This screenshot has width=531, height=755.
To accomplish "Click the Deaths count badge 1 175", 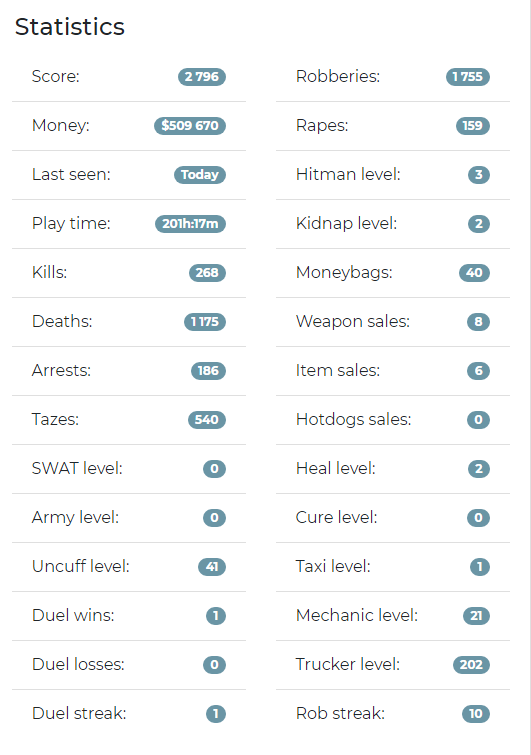I will pyautogui.click(x=205, y=322).
